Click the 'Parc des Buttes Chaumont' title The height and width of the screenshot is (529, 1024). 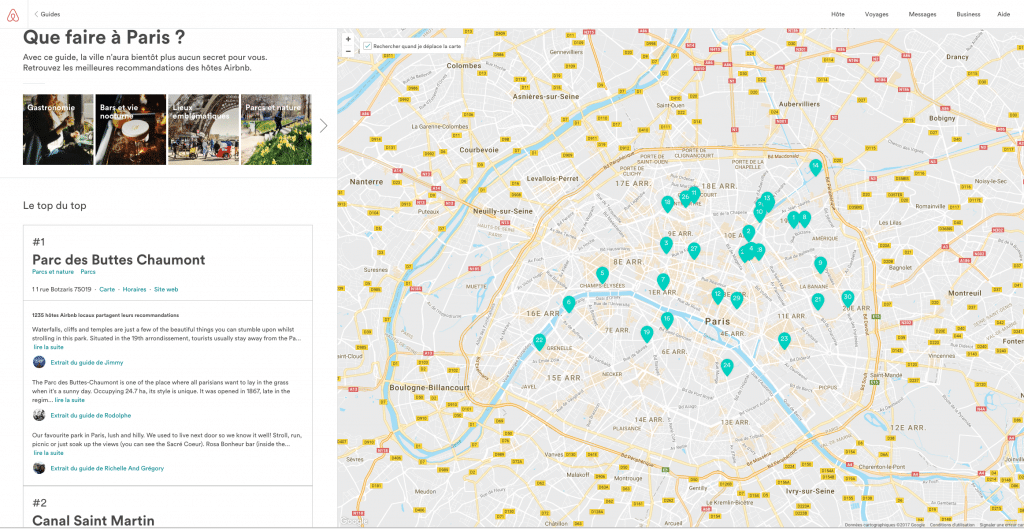[118, 259]
